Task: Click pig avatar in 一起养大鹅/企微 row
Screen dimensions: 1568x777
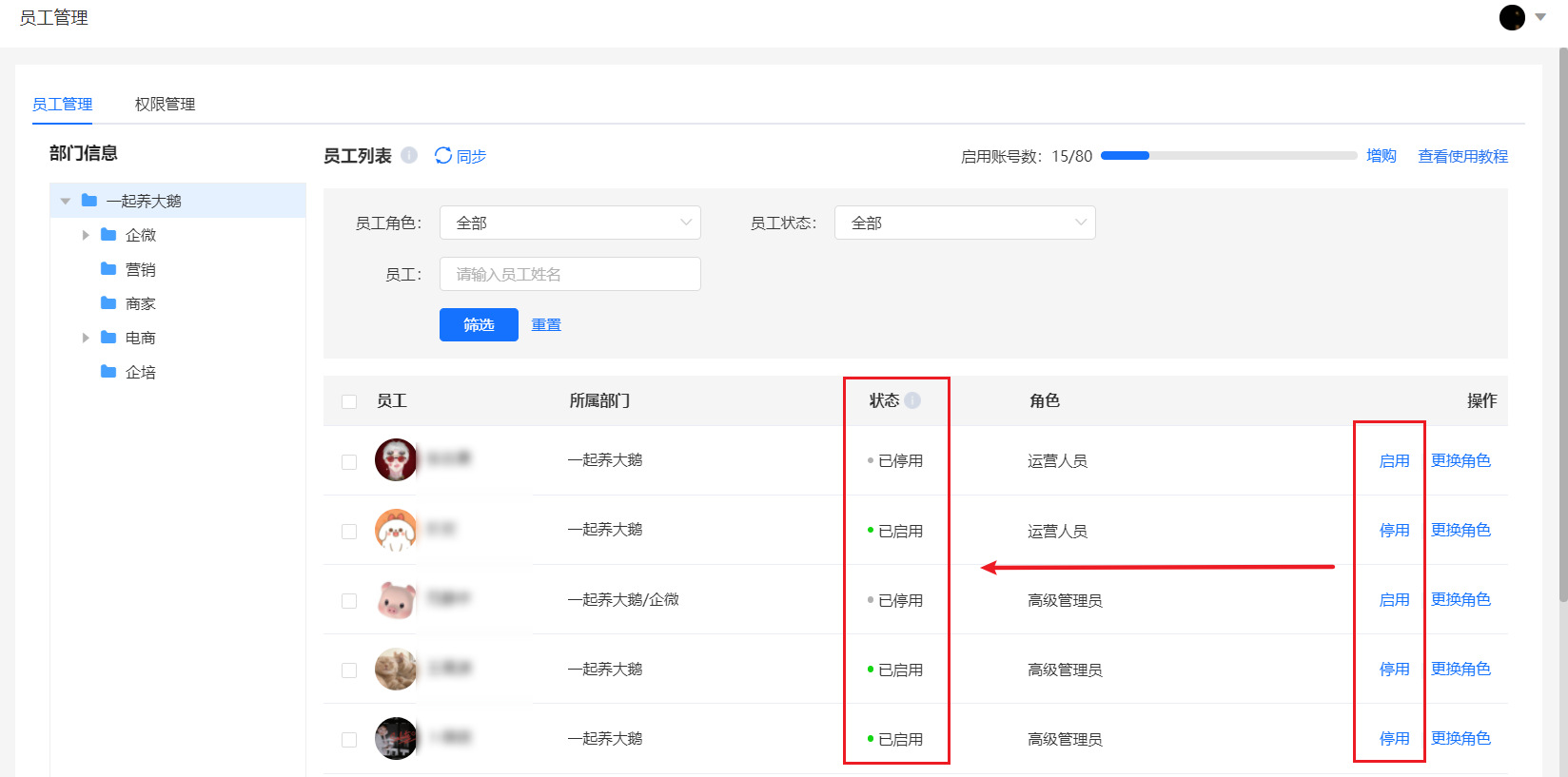Action: pos(396,599)
